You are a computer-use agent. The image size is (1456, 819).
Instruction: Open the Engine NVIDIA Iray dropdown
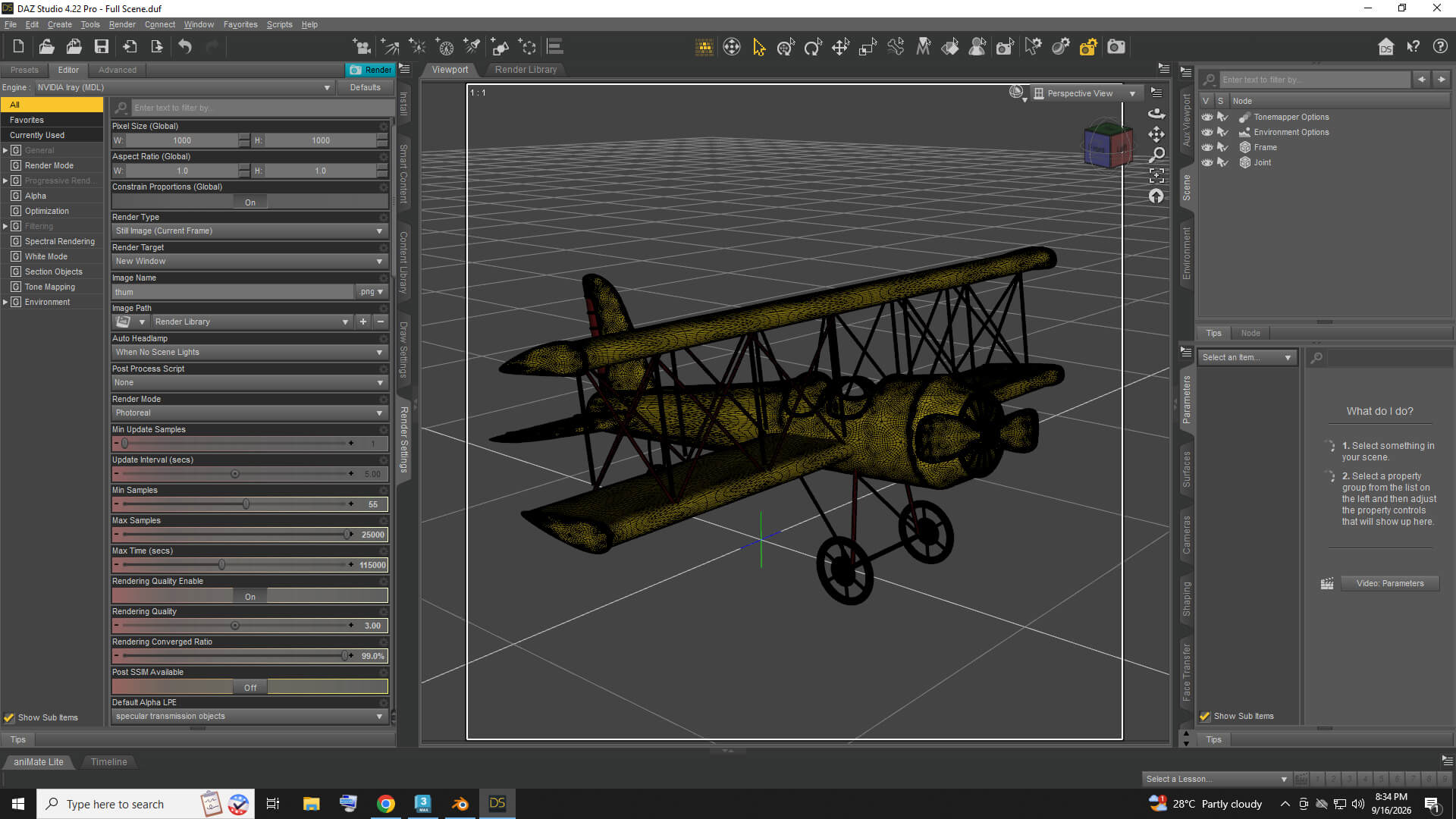(184, 87)
